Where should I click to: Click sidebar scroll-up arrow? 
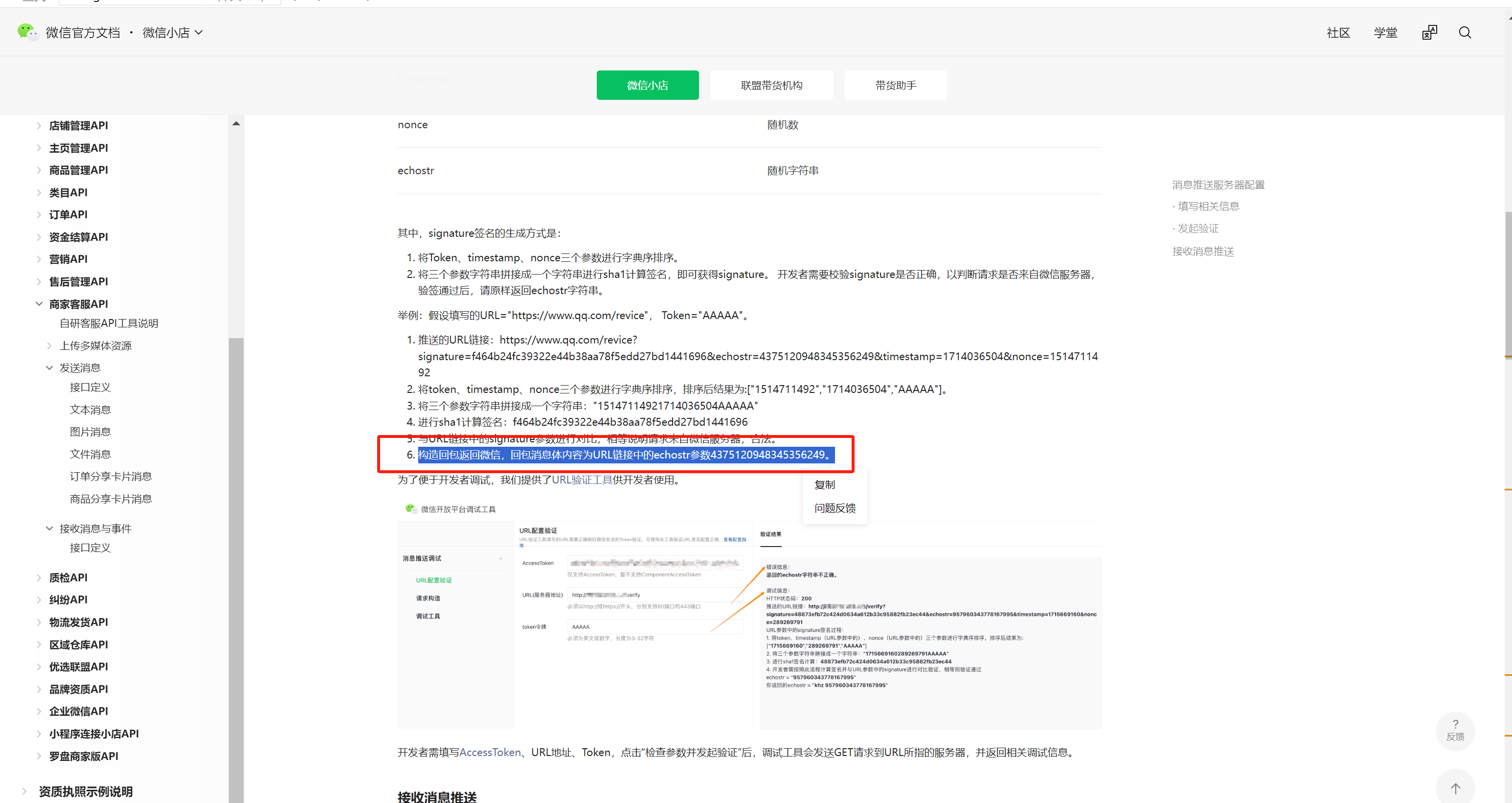[236, 124]
